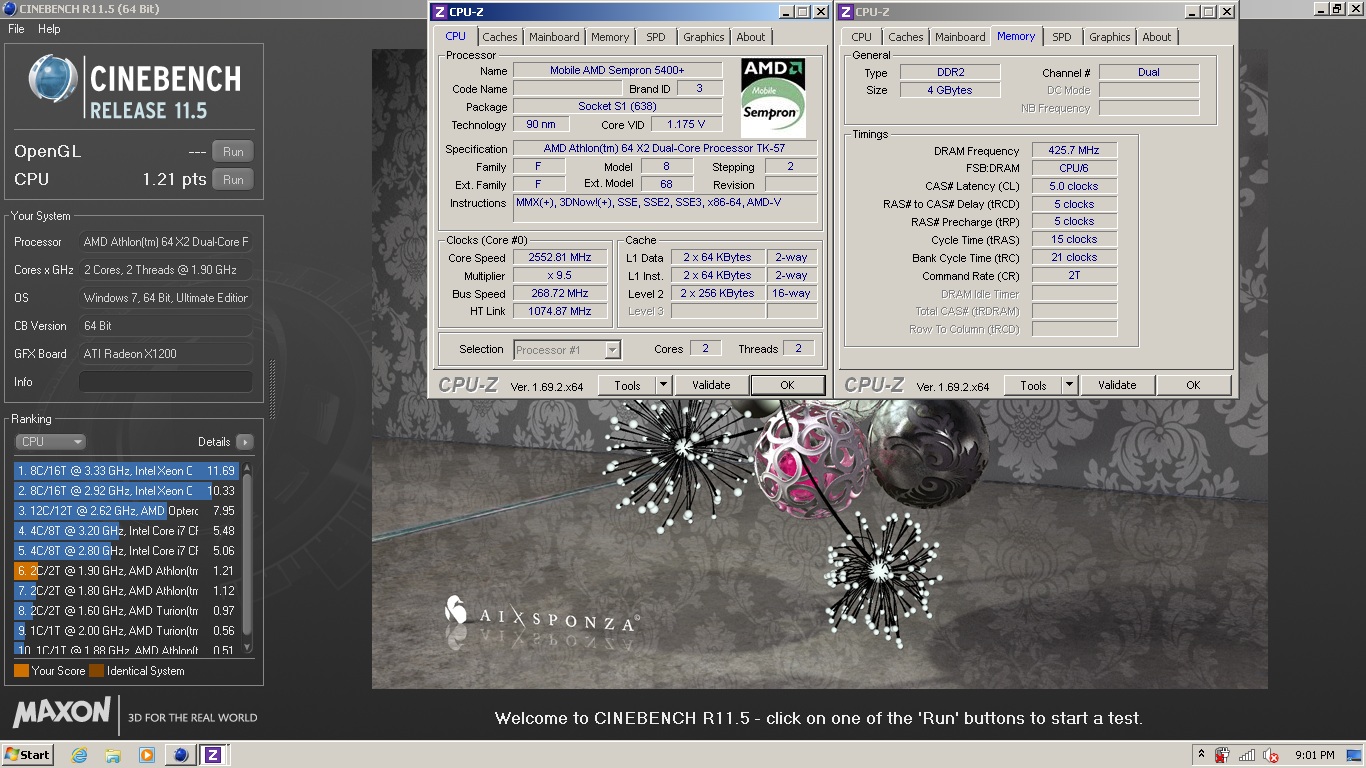Open ranking Details arrow button
This screenshot has height=768, width=1366.
tap(245, 442)
